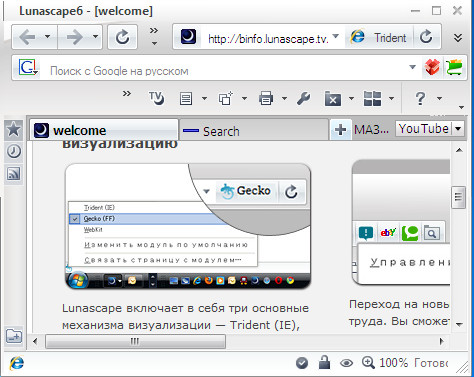The image size is (474, 377).
Task: Toggle the eye icon in the status bar
Action: [347, 363]
